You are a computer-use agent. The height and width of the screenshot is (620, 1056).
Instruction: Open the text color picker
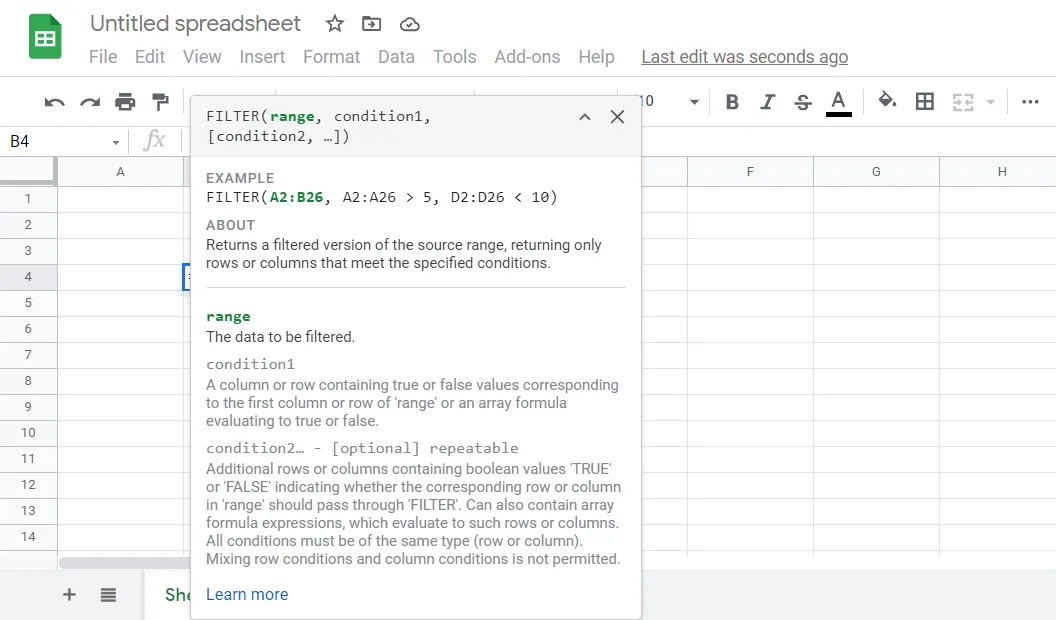[x=838, y=101]
